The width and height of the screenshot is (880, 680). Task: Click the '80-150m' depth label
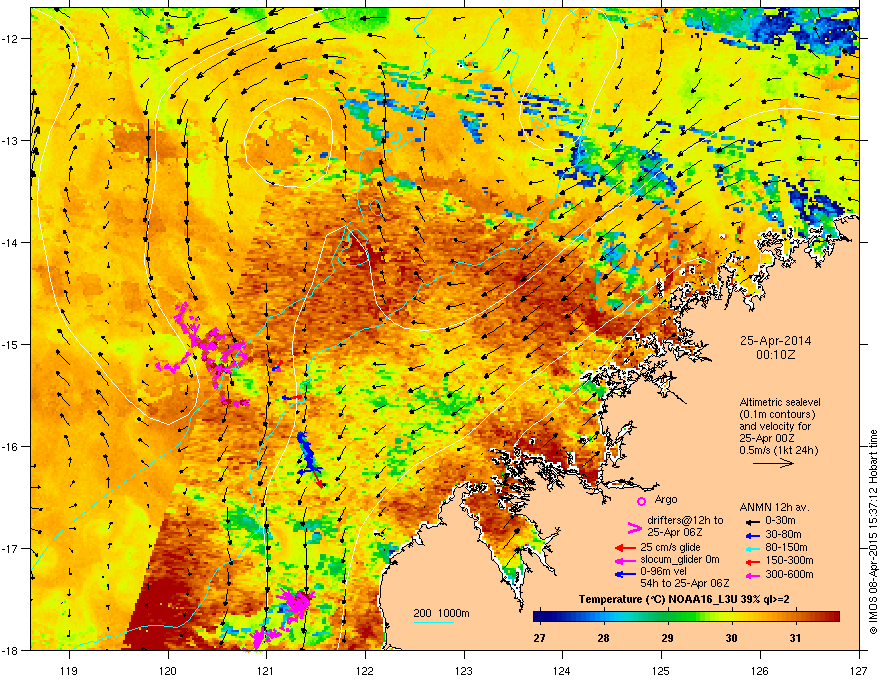pyautogui.click(x=786, y=548)
